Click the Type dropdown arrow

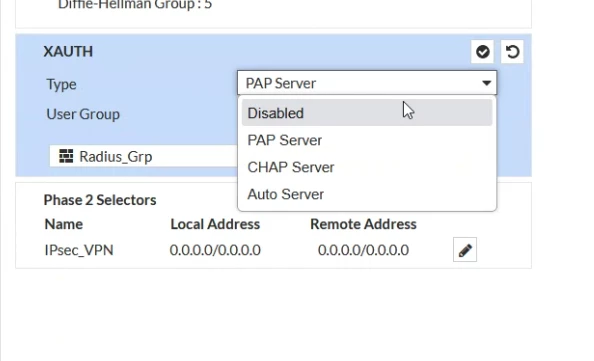pos(486,83)
